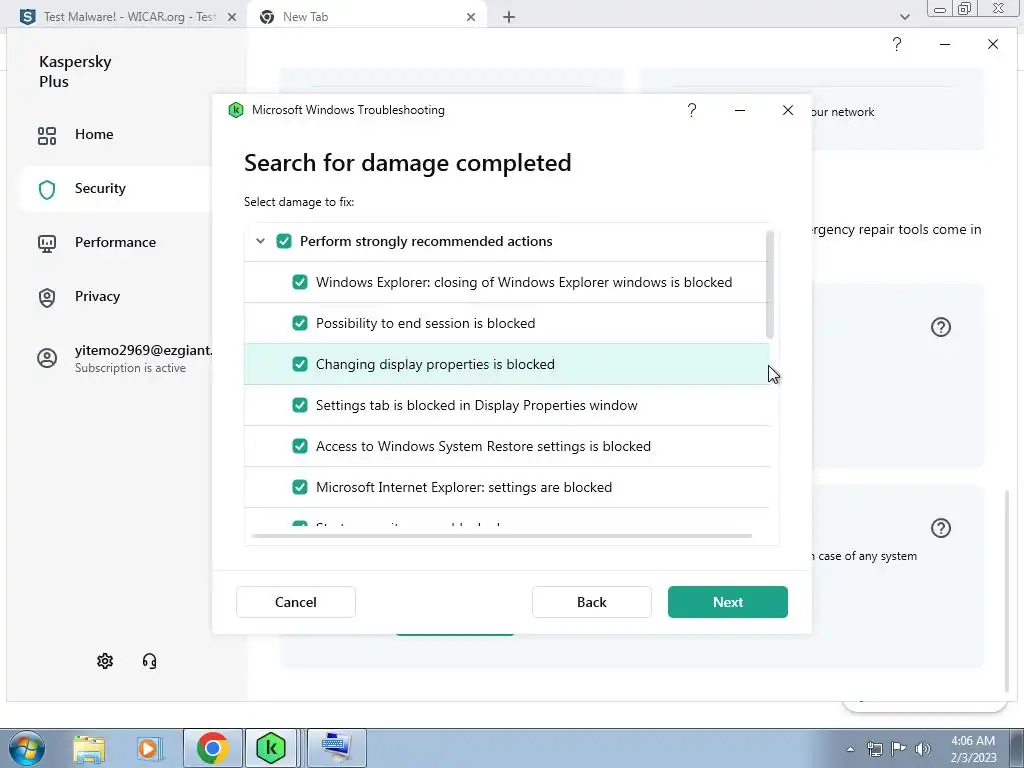Launch Windows Media Player from taskbar
1024x768 pixels.
pyautogui.click(x=149, y=748)
